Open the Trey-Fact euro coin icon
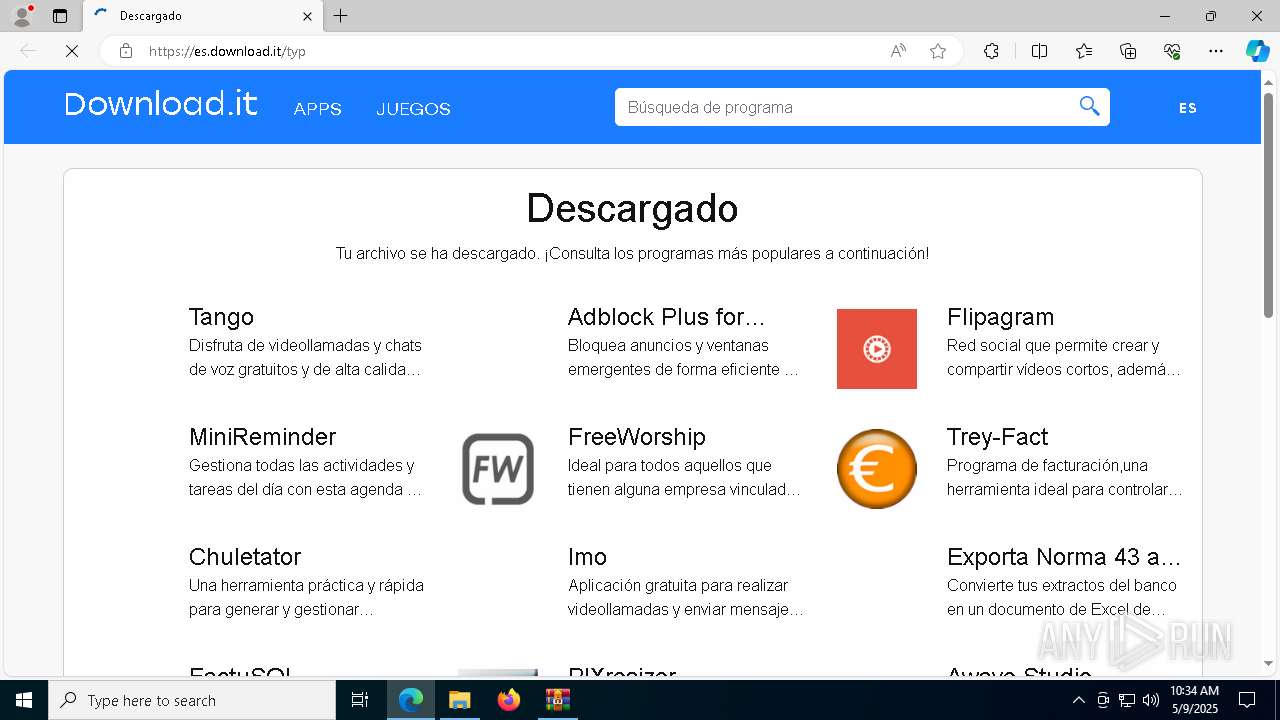This screenshot has height=720, width=1280. click(877, 469)
